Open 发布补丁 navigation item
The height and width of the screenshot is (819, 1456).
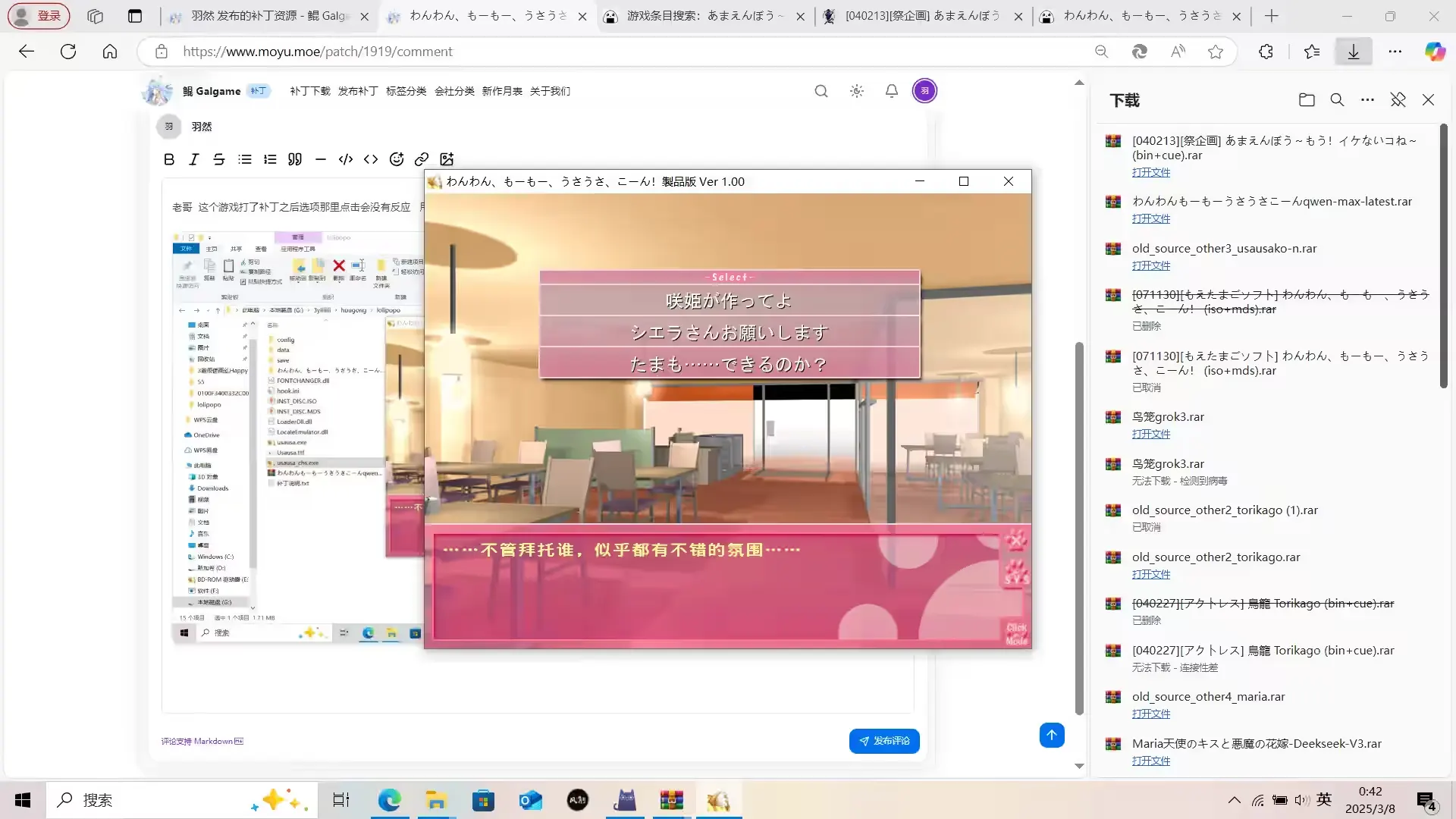coord(358,91)
